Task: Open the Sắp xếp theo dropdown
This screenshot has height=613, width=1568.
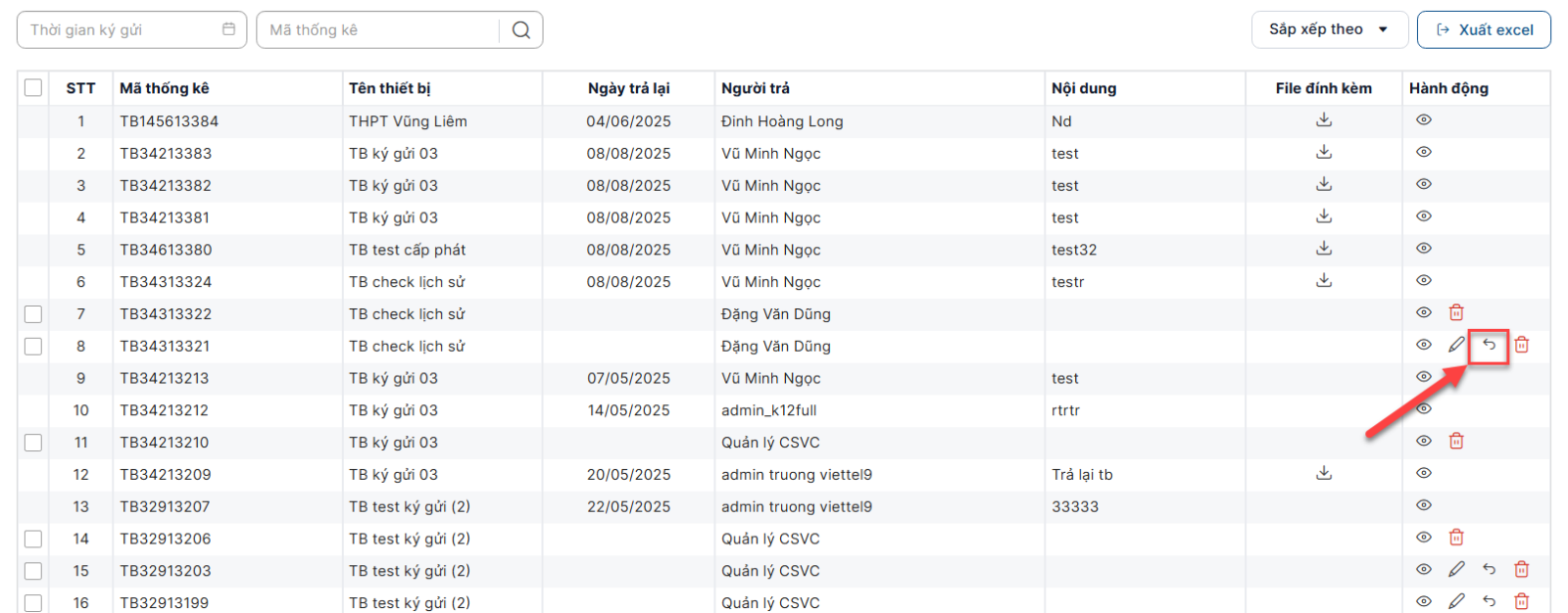Action: click(1329, 29)
